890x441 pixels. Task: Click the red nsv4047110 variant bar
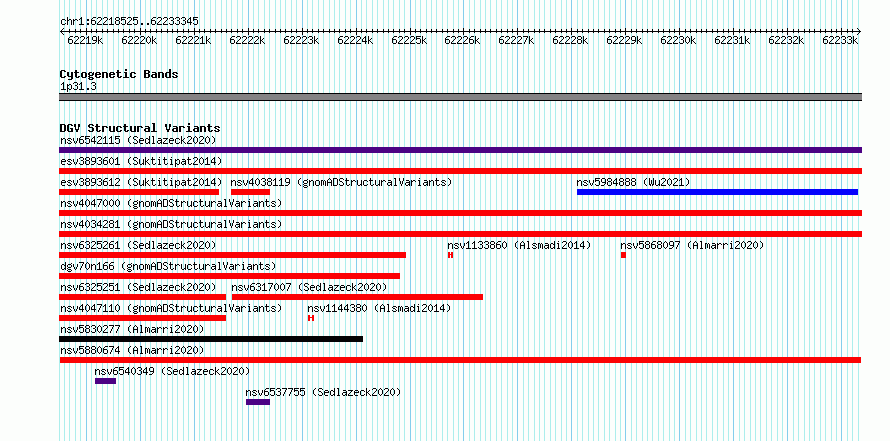click(142, 318)
